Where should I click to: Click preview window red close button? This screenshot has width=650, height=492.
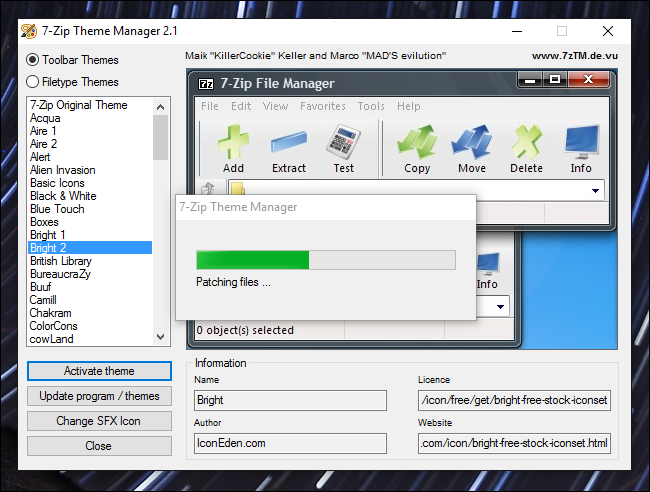pos(588,80)
